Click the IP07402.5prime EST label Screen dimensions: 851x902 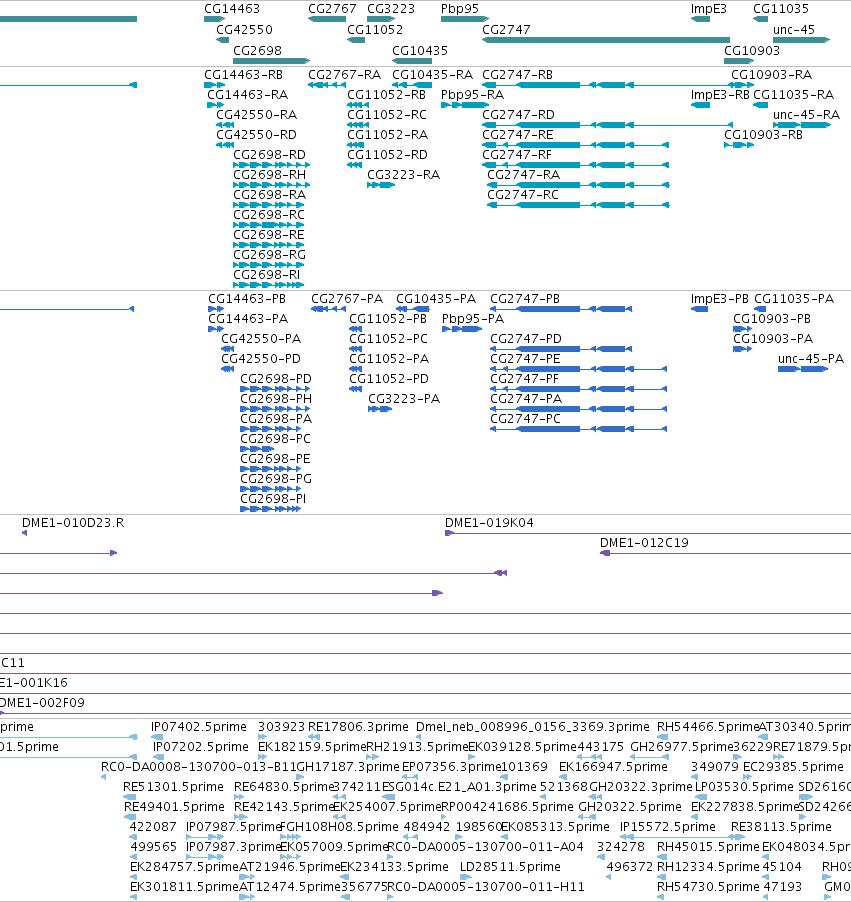click(199, 727)
